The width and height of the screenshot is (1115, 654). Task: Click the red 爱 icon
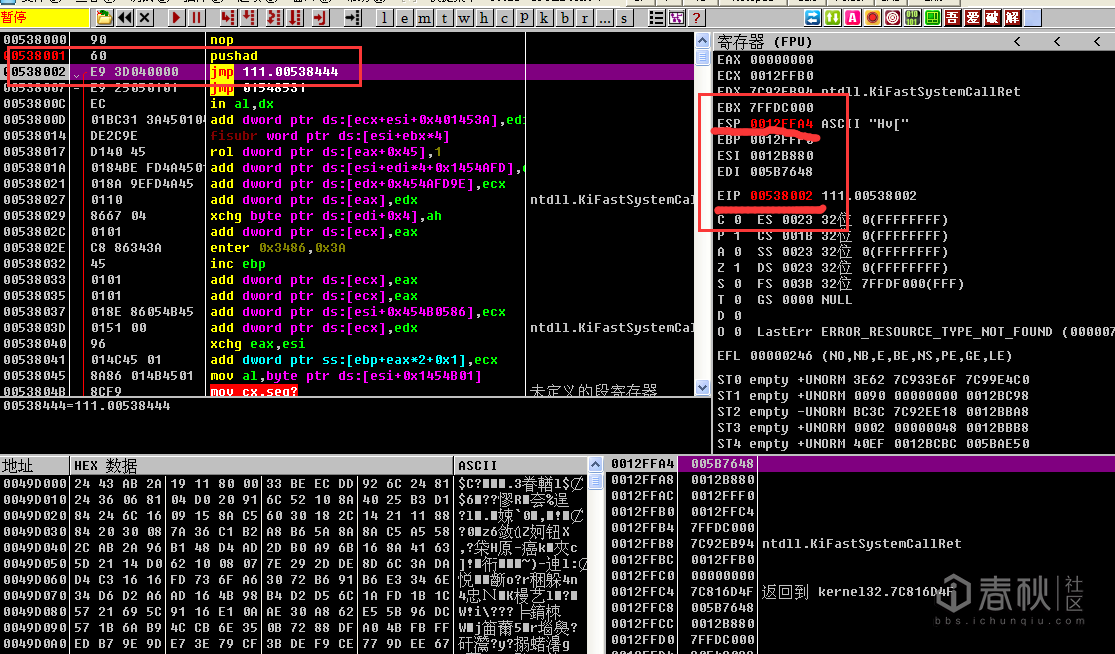973,17
